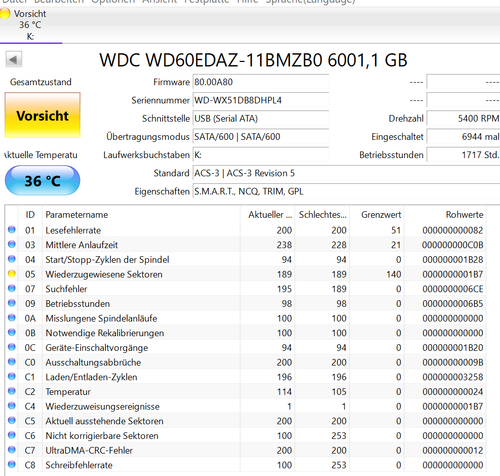Click the Eingeschaltet field 6944 mal
Image resolution: width=500 pixels, height=476 pixels.
point(463,137)
